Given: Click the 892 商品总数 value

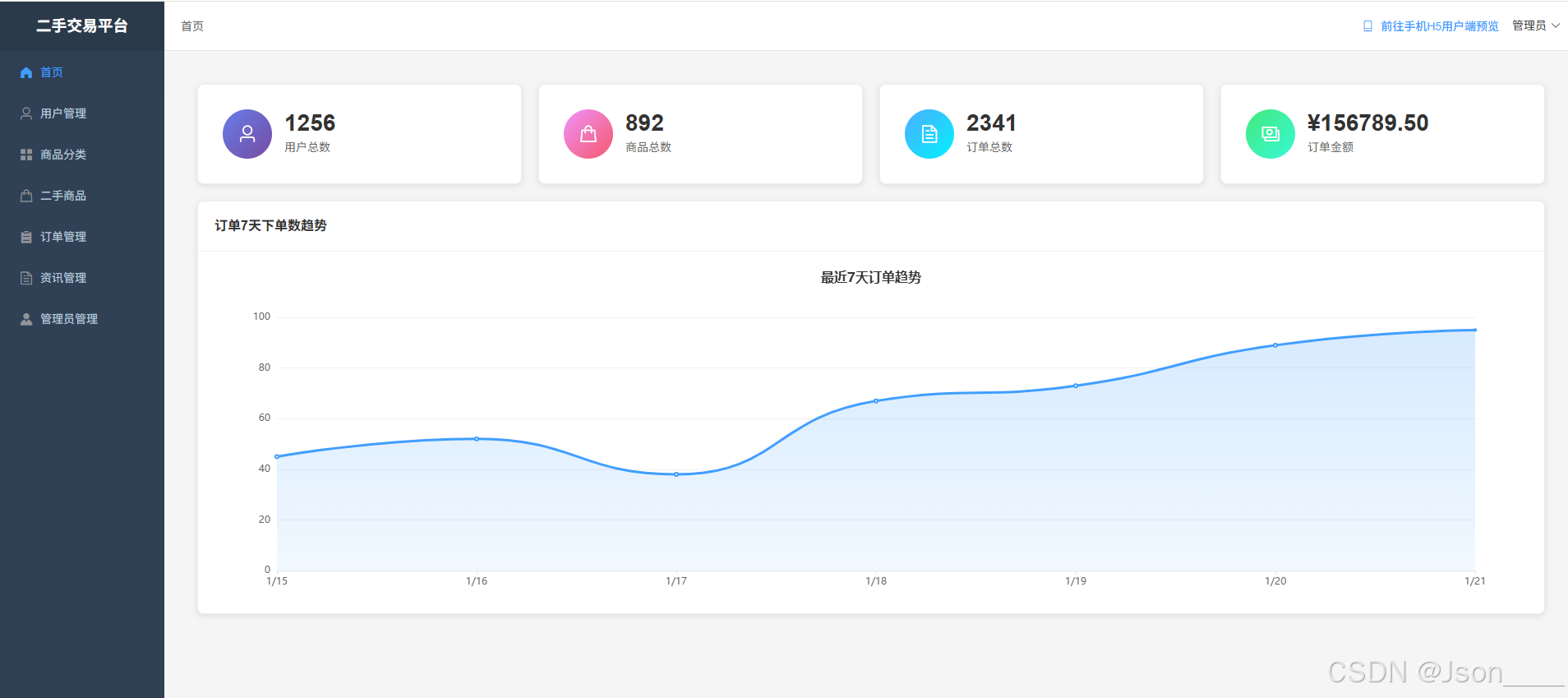Looking at the screenshot, I should (x=644, y=123).
